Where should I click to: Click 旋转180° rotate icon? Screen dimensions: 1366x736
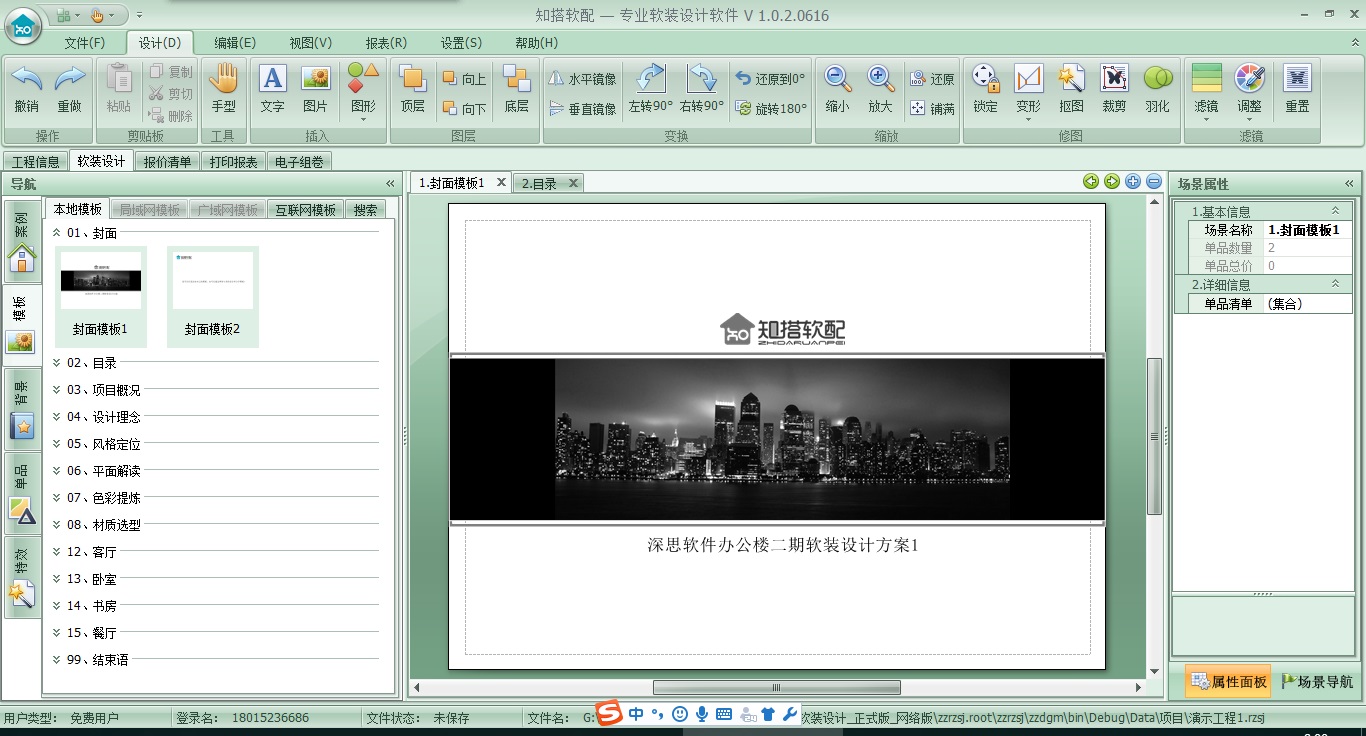770,108
